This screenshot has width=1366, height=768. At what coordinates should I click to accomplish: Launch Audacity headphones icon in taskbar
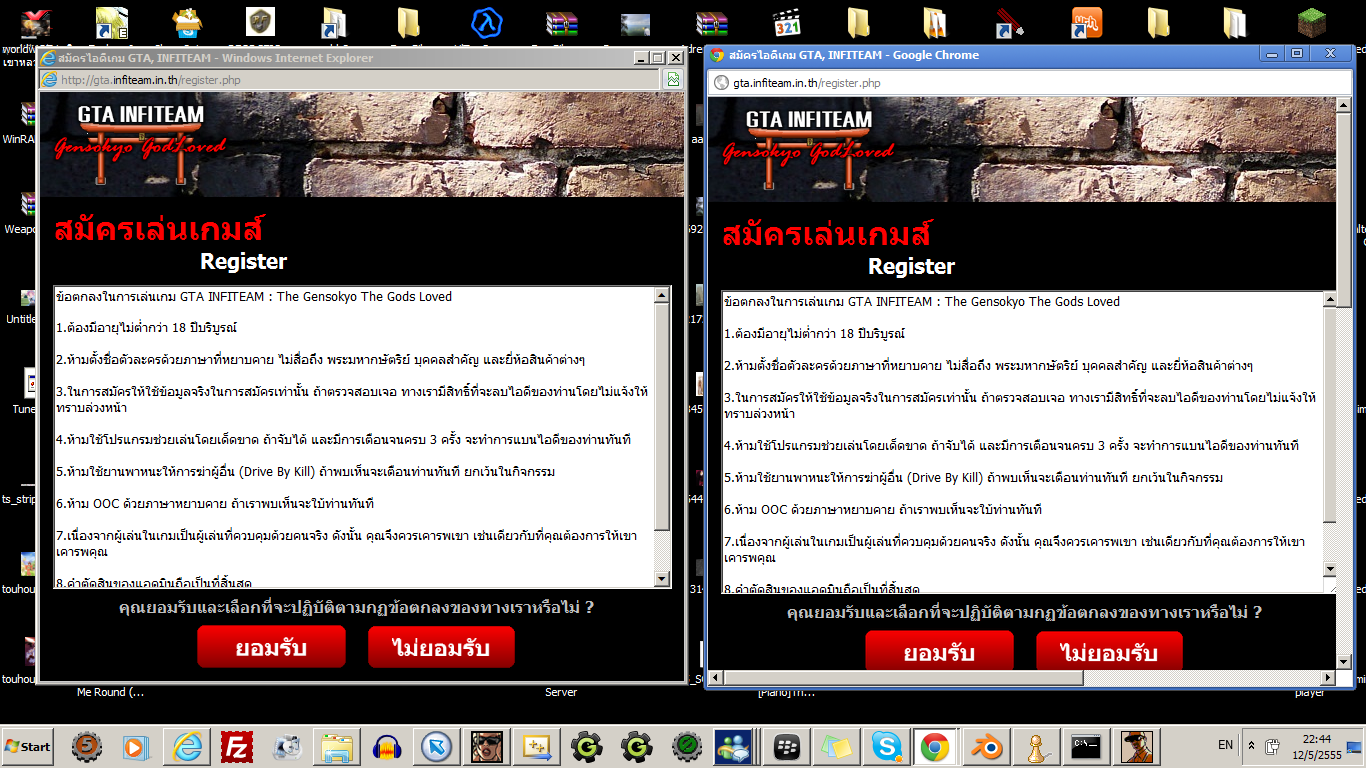click(x=387, y=746)
